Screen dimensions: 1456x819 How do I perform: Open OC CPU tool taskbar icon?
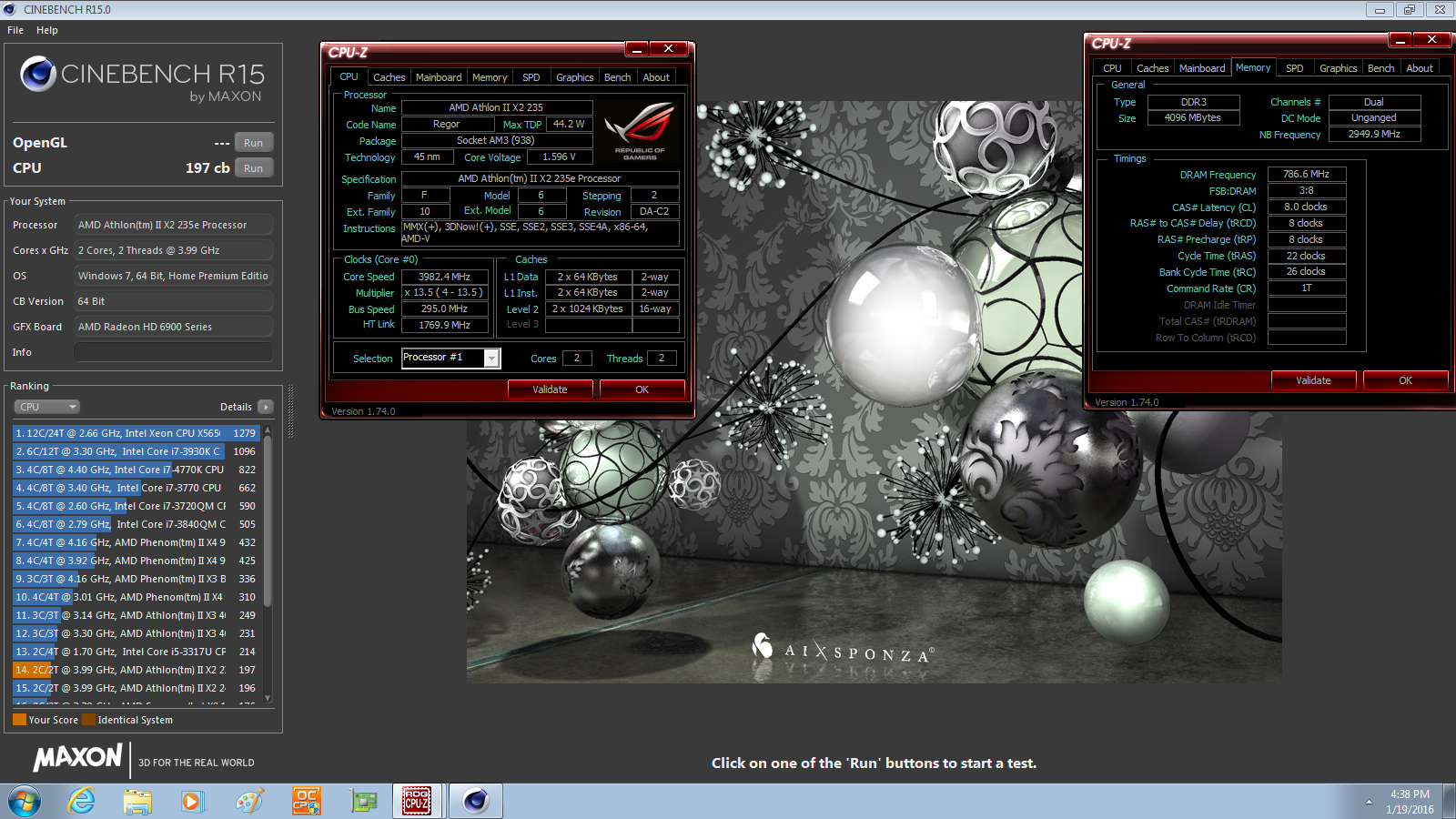pos(306,802)
